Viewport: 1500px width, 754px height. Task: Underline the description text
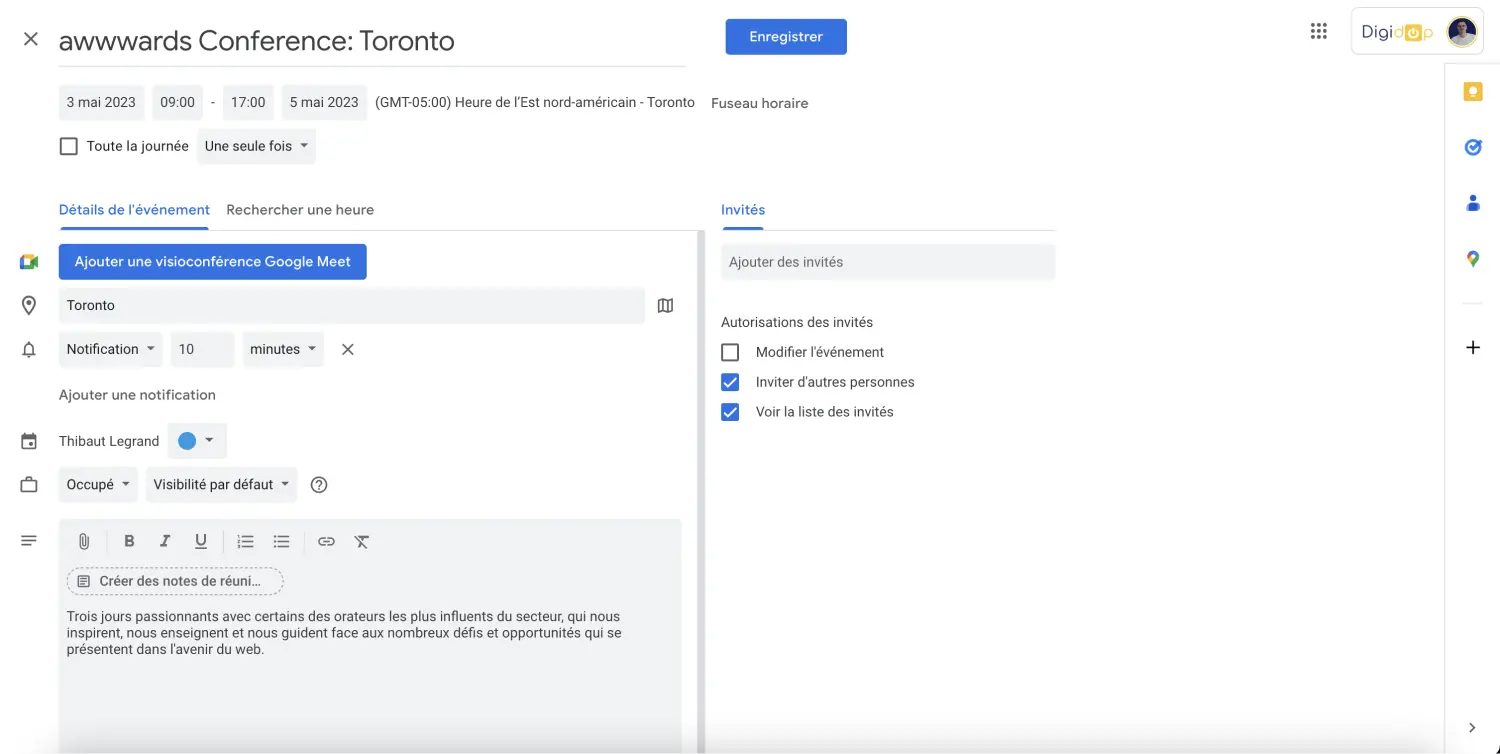pos(201,541)
